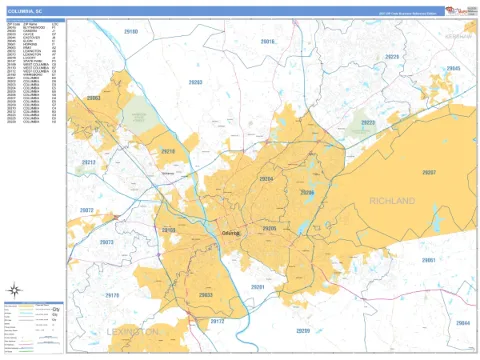Viewport: 480px width, 360px height.
Task: Click the Columbia city name label
Action: point(231,233)
